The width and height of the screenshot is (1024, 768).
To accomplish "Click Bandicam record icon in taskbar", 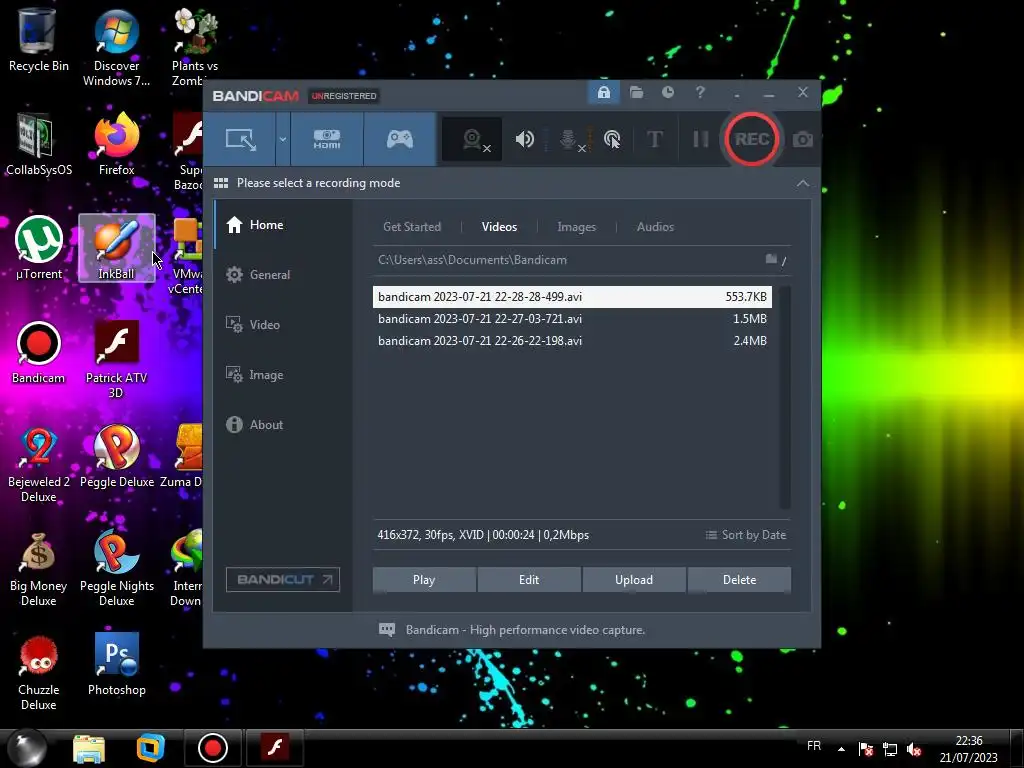I will (213, 748).
